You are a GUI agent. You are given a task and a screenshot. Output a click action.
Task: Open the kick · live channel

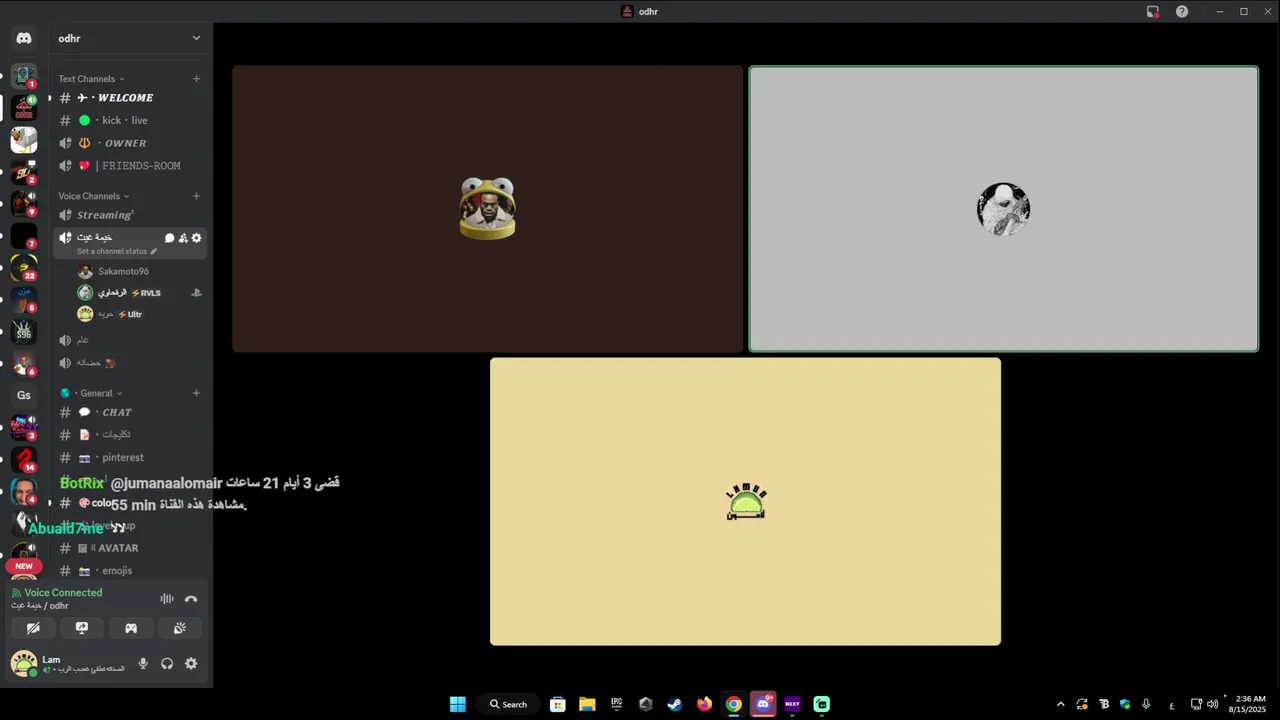[x=130, y=120]
